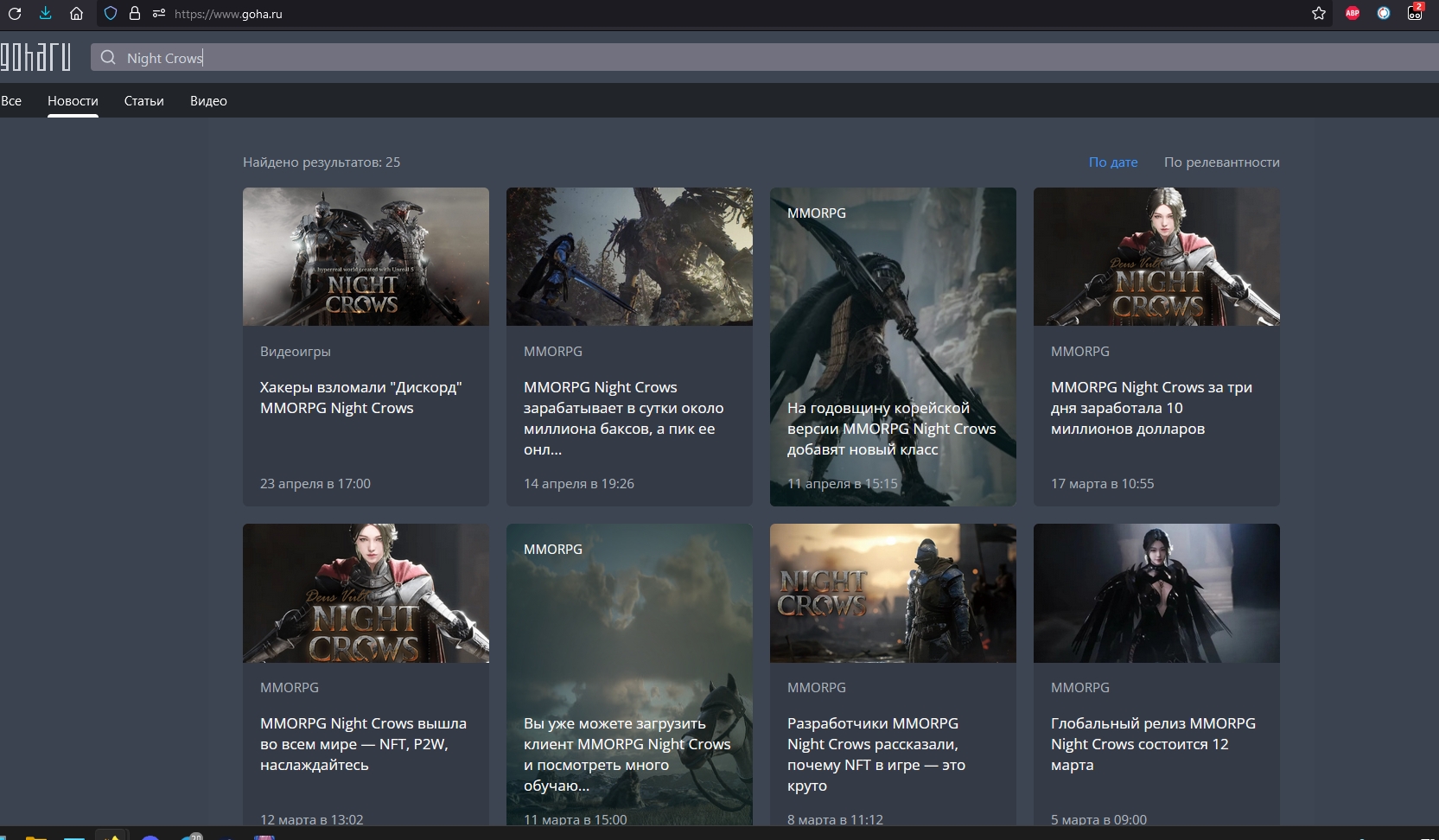Click the date 14 апреля в 19:26
This screenshot has height=840, width=1439.
click(x=579, y=484)
